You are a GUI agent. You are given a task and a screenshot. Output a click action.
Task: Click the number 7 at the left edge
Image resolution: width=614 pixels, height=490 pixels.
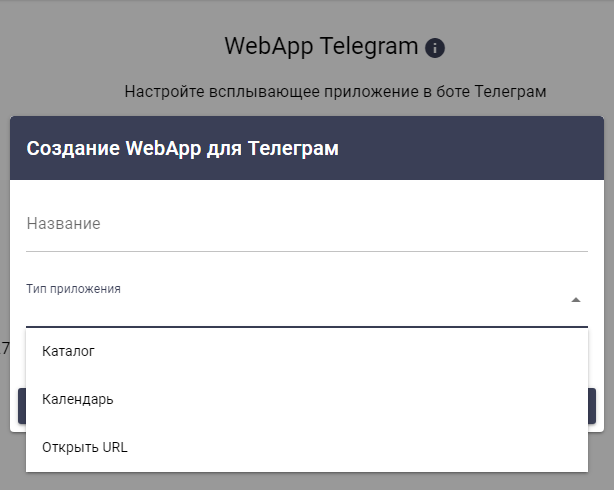5,349
